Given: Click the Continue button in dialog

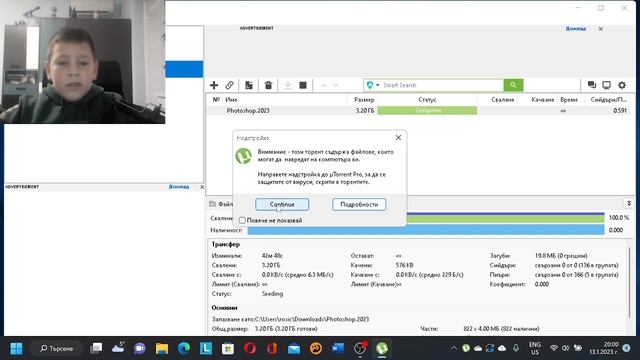Looking at the screenshot, I should (x=282, y=204).
